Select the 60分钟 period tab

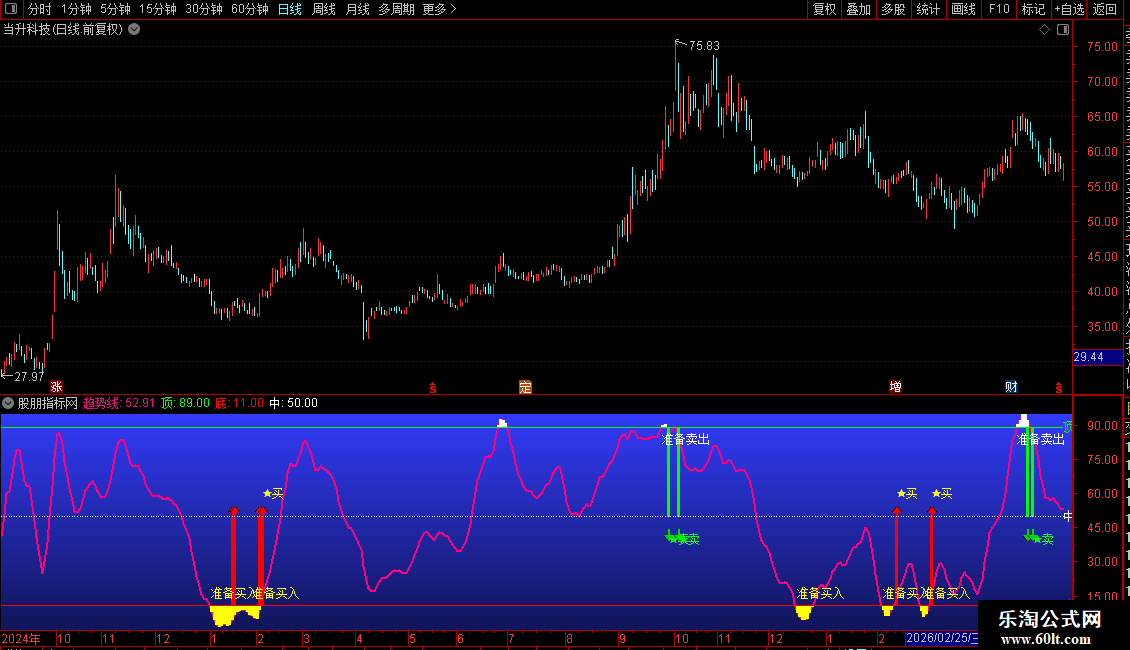(x=249, y=9)
